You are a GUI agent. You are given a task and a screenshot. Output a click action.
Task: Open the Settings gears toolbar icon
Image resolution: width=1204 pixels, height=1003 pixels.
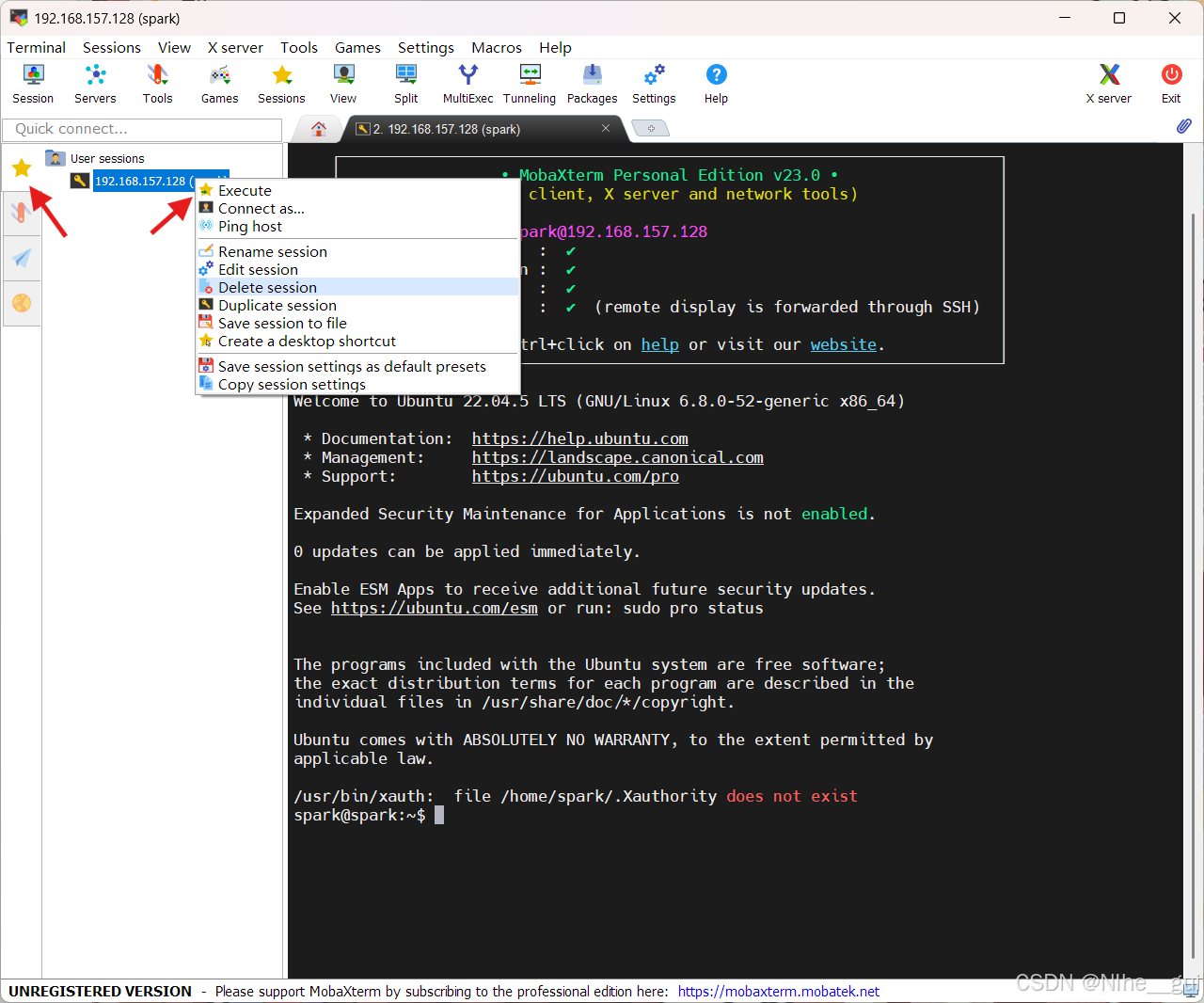coord(654,84)
